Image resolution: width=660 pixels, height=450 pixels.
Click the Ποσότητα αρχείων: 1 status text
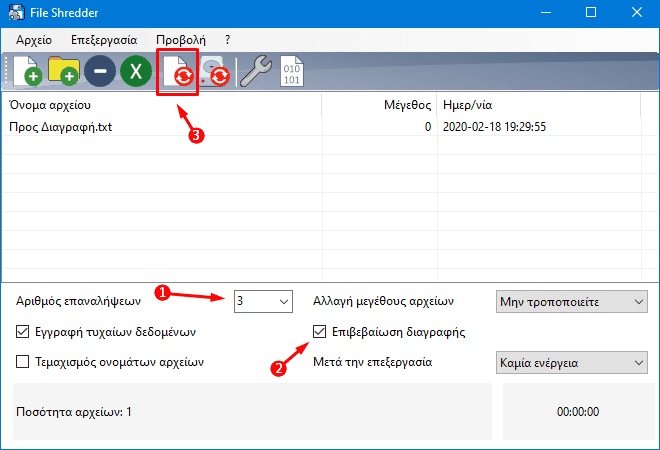tap(74, 411)
